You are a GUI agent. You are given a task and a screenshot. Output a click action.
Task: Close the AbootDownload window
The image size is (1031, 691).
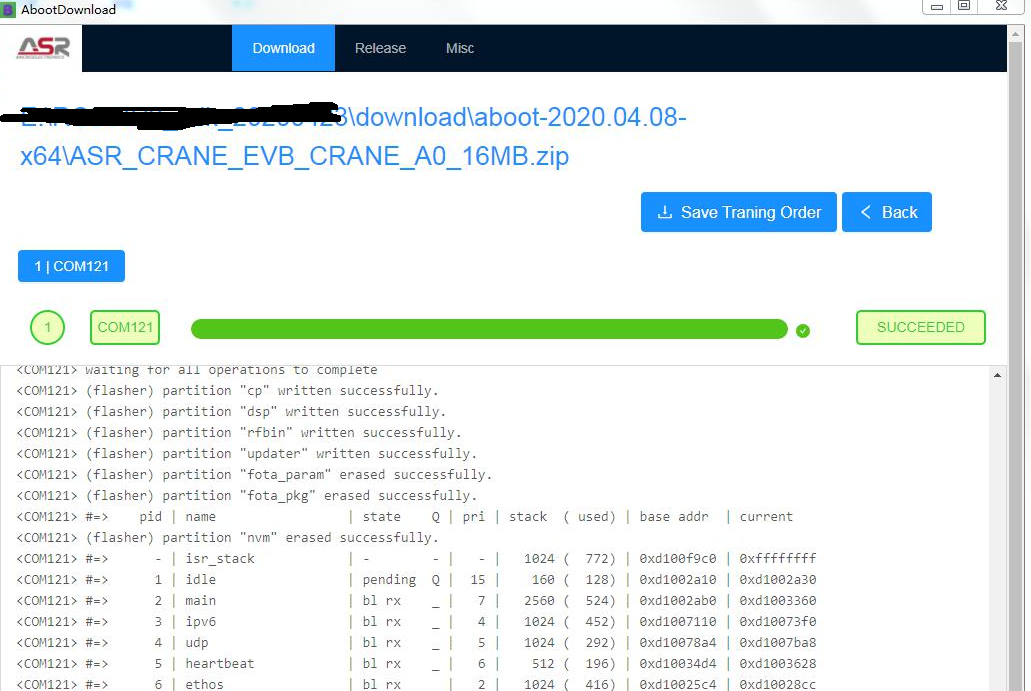pos(999,7)
